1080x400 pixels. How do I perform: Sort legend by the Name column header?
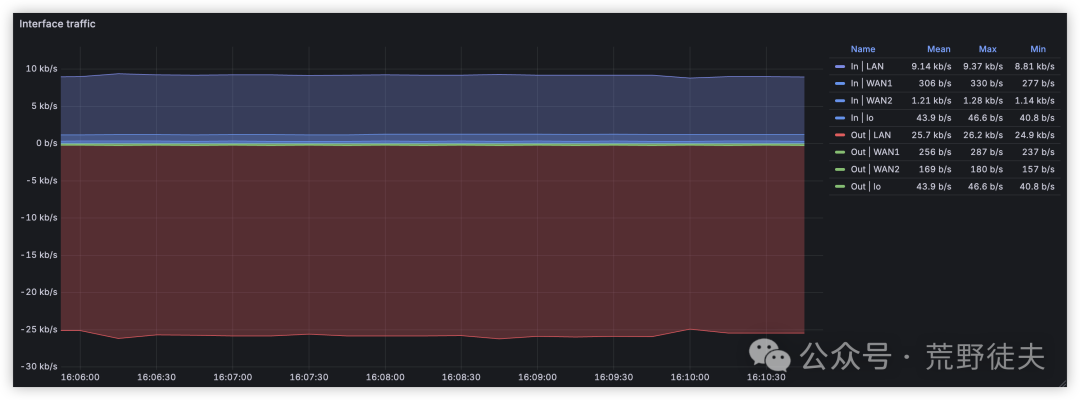point(862,49)
